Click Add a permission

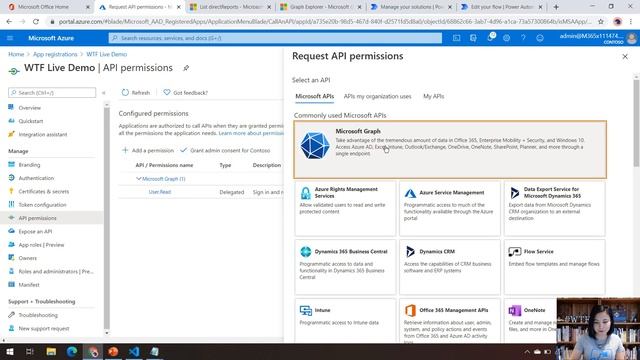point(148,150)
